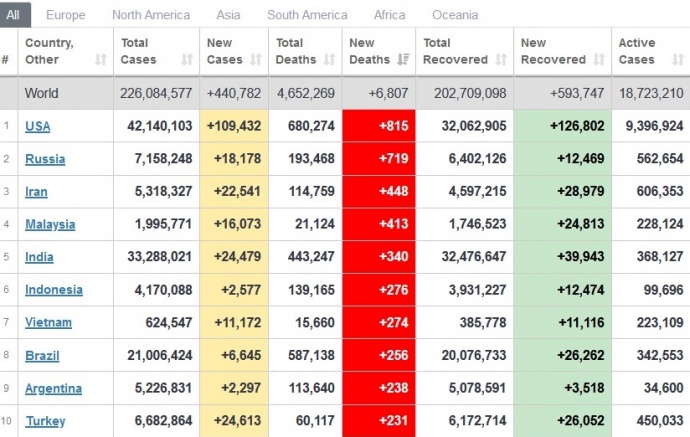
Task: Open the USA country link
Action: 38,126
